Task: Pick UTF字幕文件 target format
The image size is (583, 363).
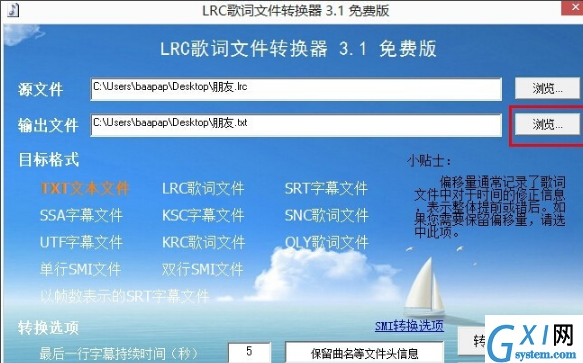Action: point(81,242)
